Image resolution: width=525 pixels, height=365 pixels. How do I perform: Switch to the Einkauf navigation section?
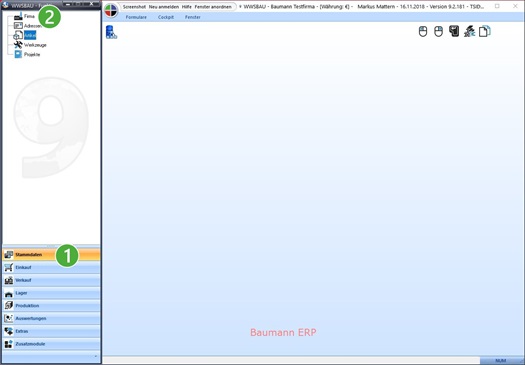[x=51, y=268]
